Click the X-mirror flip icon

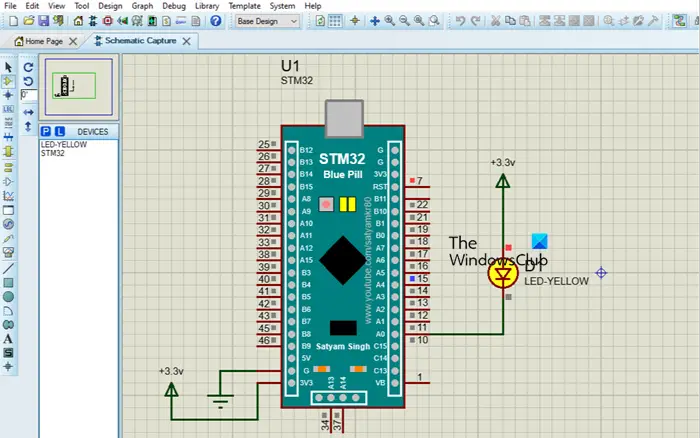[28, 112]
